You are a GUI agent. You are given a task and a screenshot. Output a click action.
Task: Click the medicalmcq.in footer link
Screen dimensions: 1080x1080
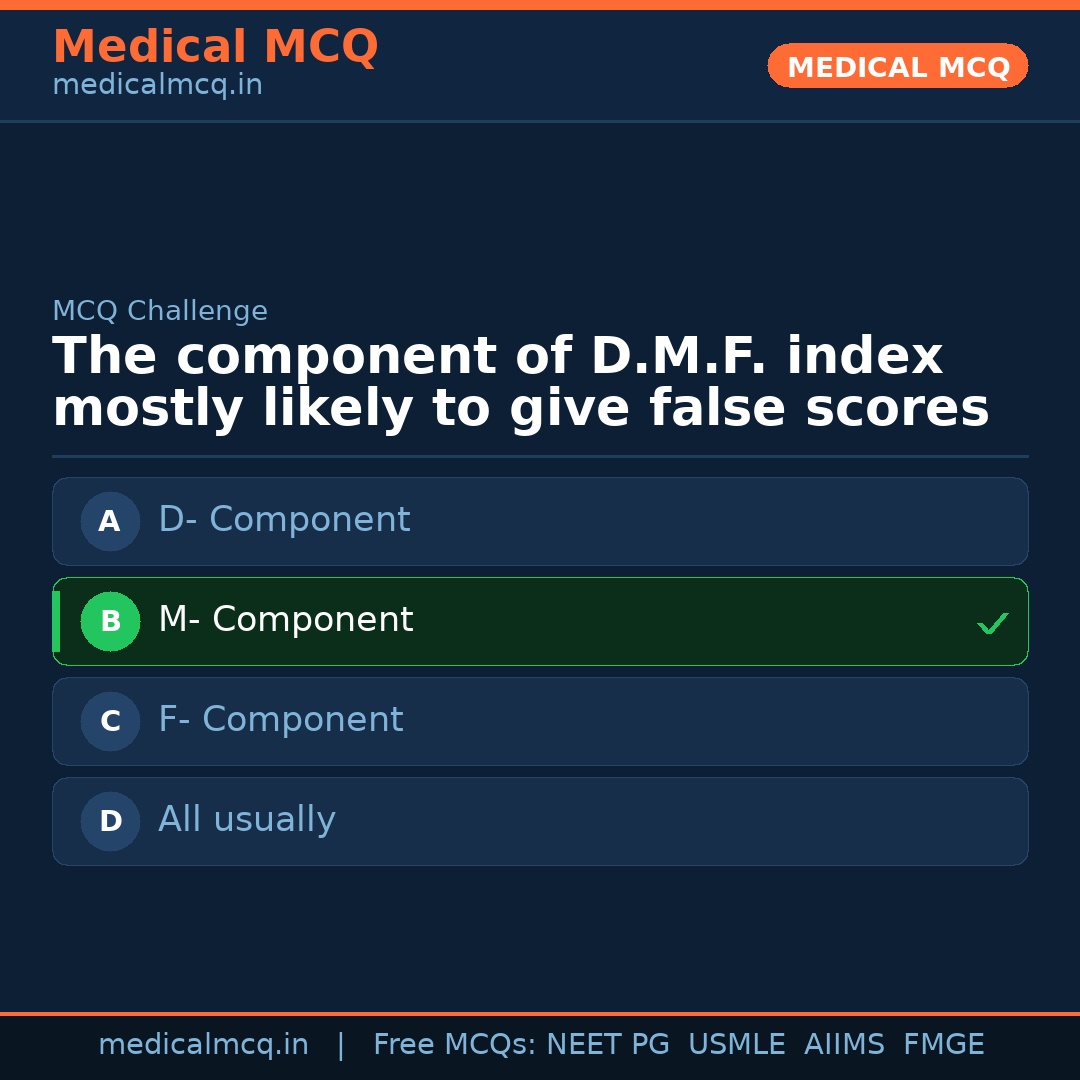pyautogui.click(x=204, y=1044)
